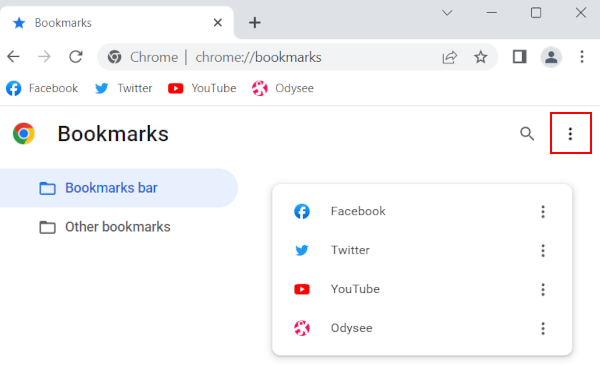This screenshot has height=366, width=600.
Task: Maximize the Chrome window
Action: pos(536,13)
